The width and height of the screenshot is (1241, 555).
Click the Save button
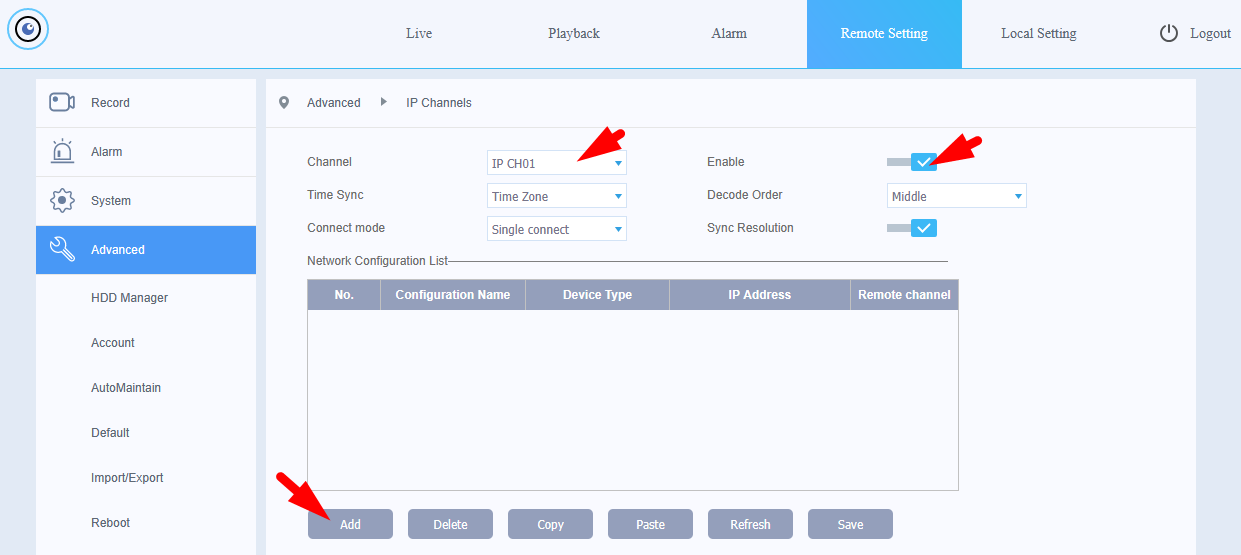pyautogui.click(x=850, y=524)
